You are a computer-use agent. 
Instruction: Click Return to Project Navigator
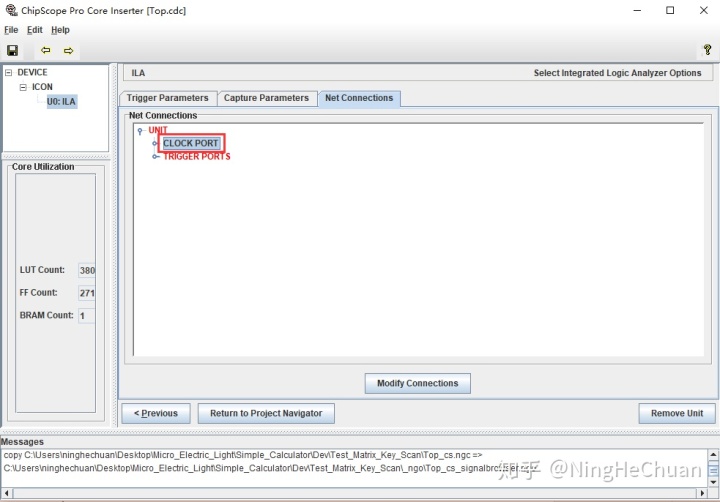pos(266,413)
